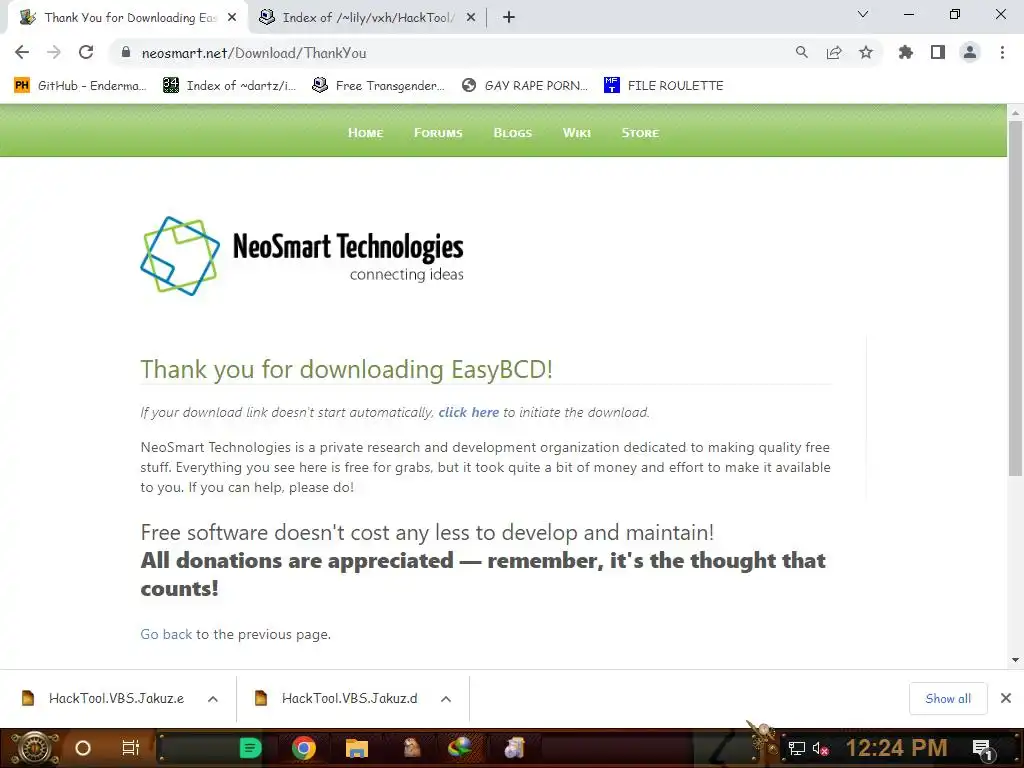Click the muted volume tray icon
Viewport: 1024px width, 768px height.
pos(820,748)
